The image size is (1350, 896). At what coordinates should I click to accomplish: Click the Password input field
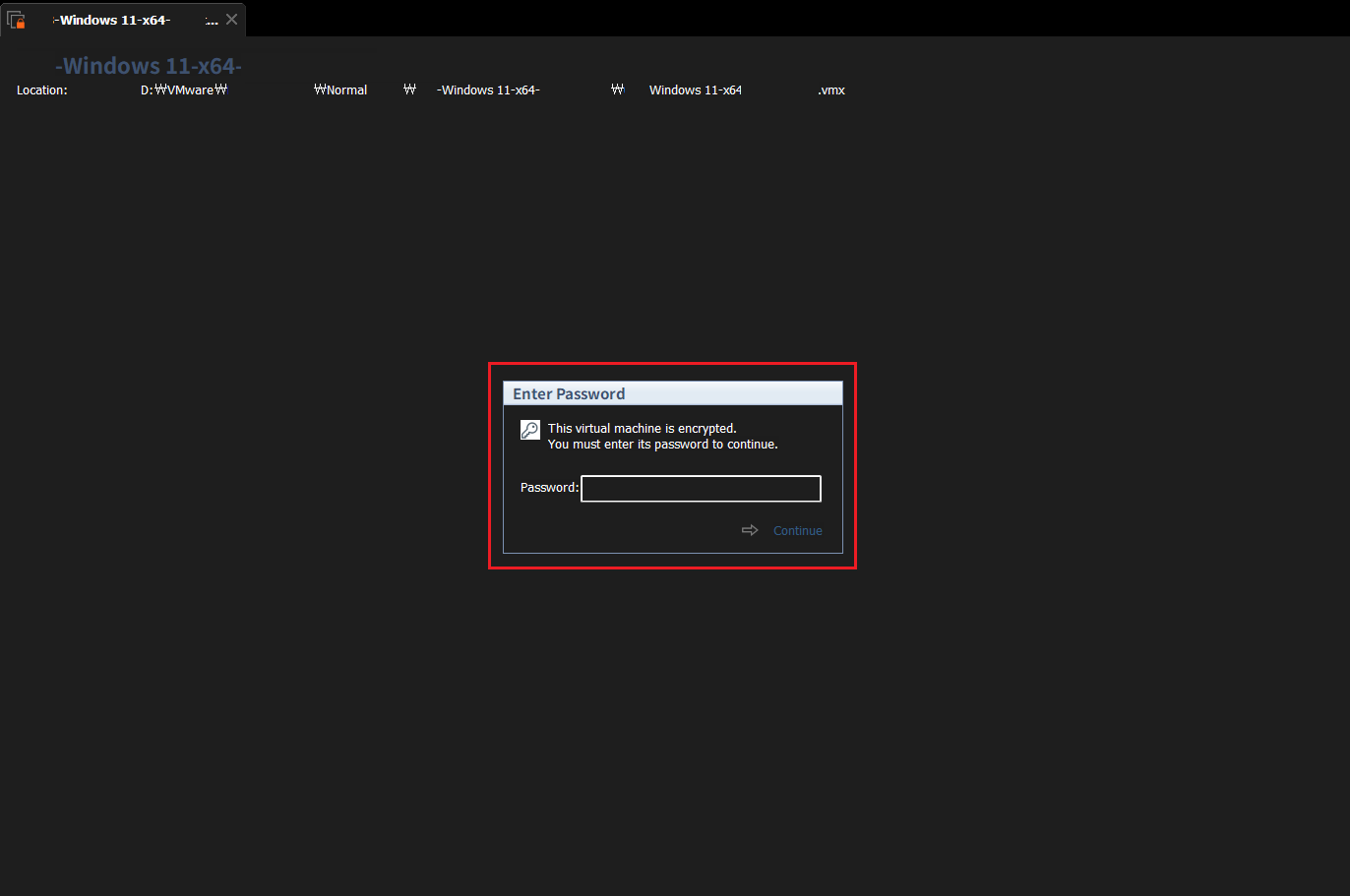tap(701, 489)
